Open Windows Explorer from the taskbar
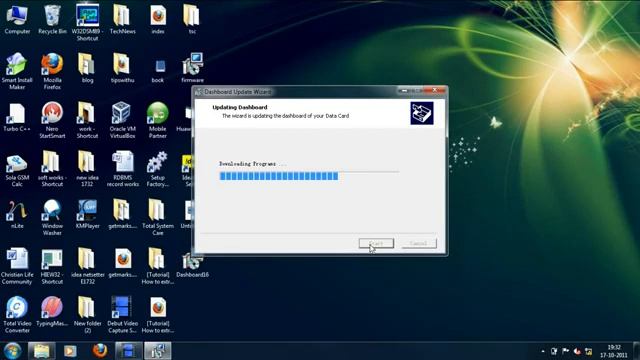Image resolution: width=640 pixels, height=360 pixels. [x=41, y=351]
